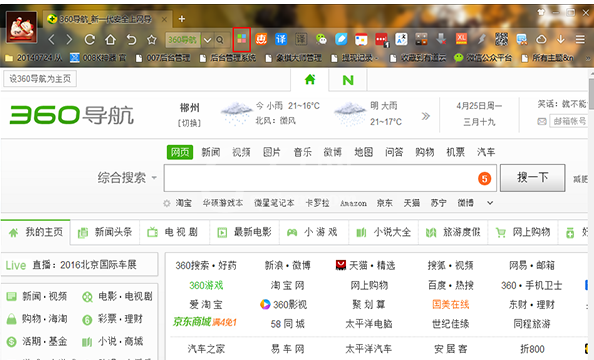594x360 pixels.
Task: Click the orange 惠 extension icon
Action: (x=261, y=39)
